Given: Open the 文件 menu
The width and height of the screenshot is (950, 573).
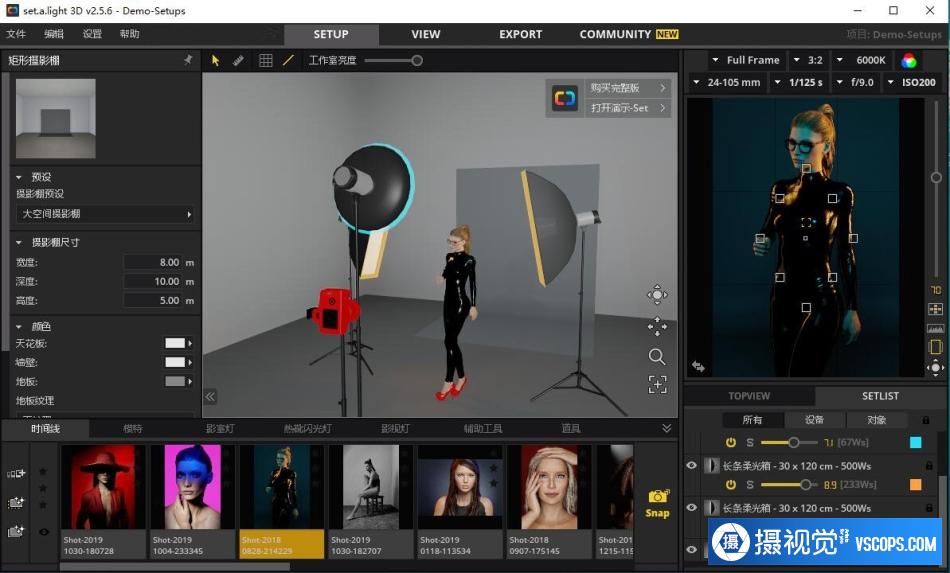Looking at the screenshot, I should coord(16,34).
